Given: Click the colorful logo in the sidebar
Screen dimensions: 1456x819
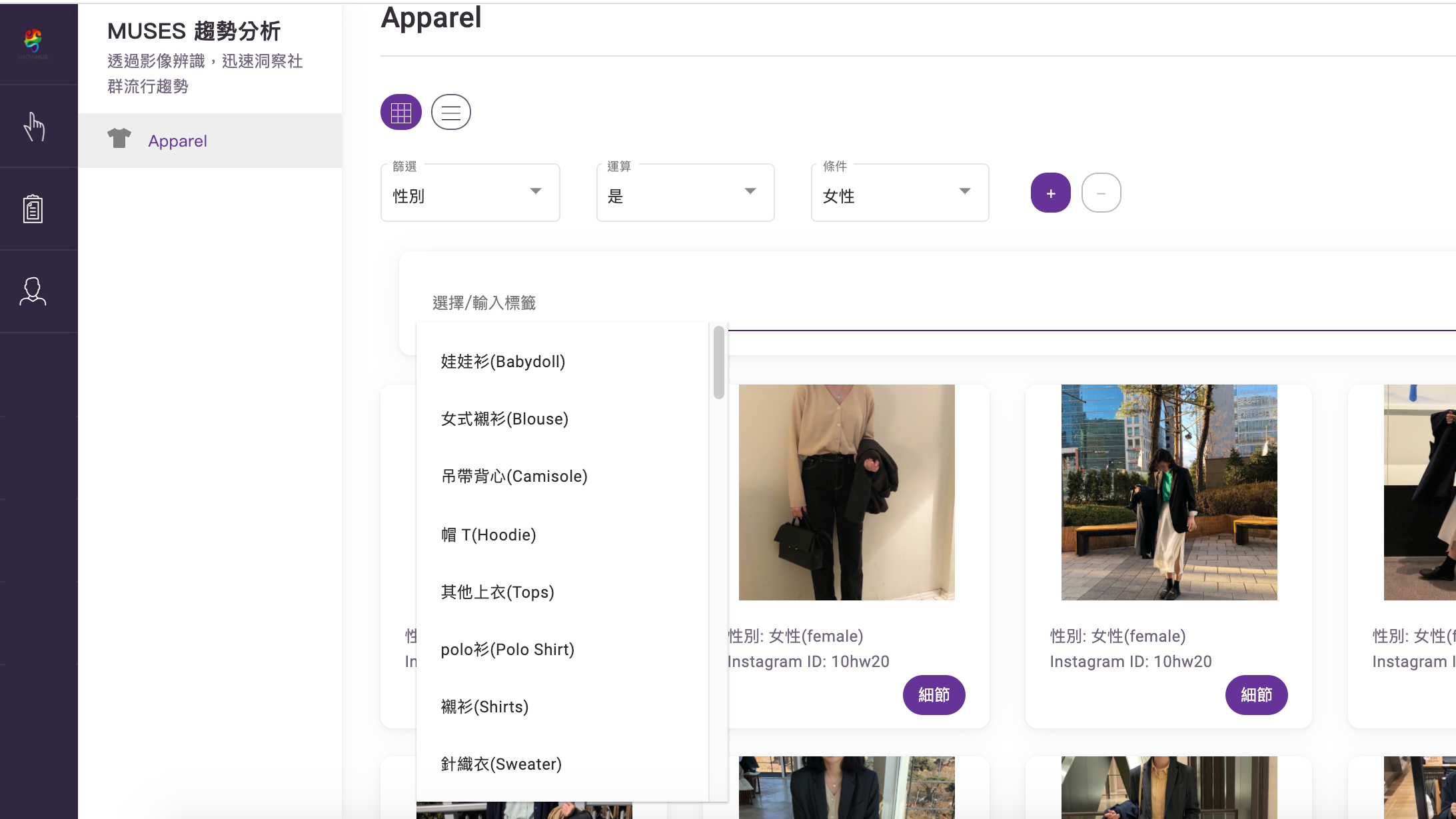Looking at the screenshot, I should (33, 41).
